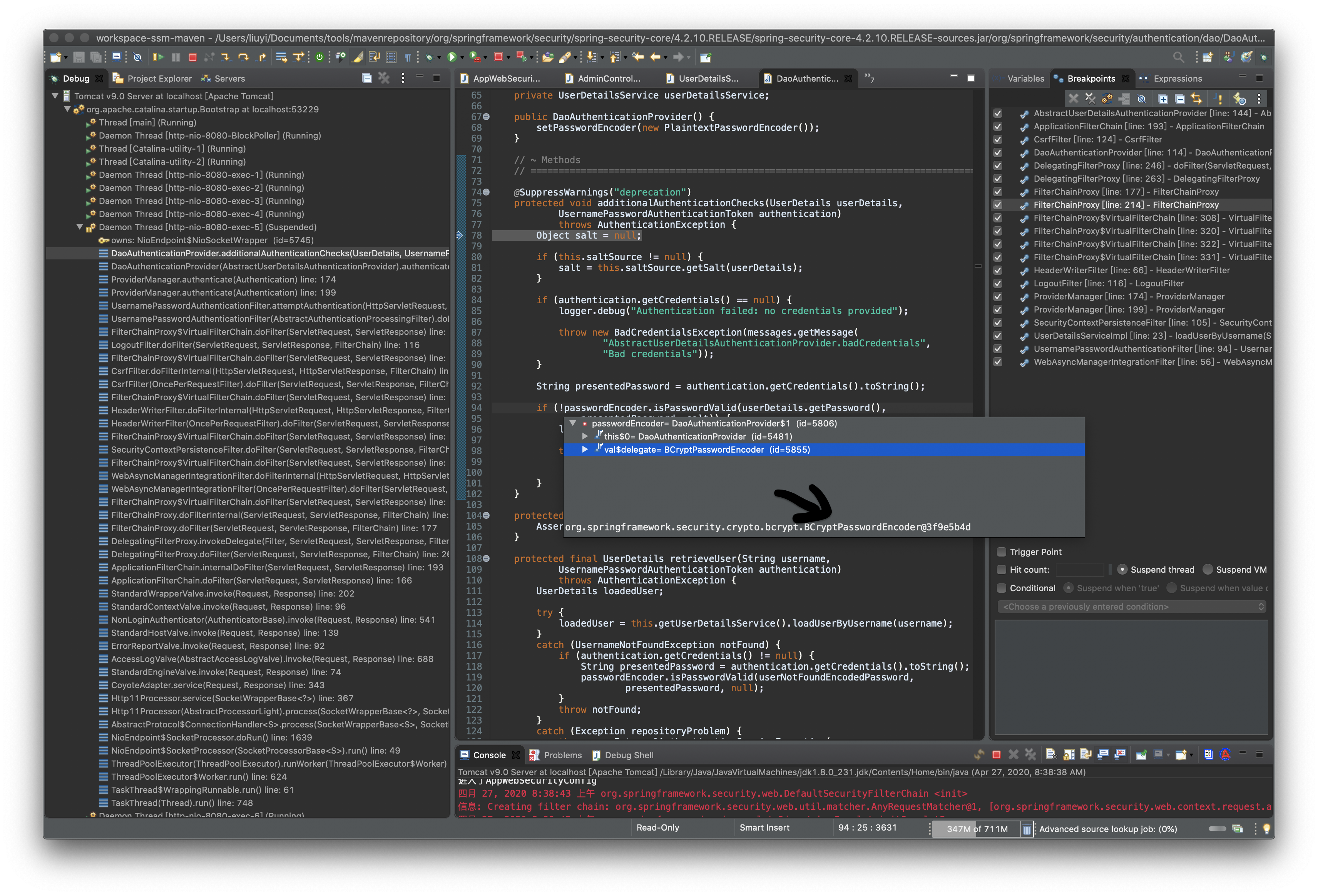Click the Skip All Breakpoints icon in the Breakpoints view
This screenshot has width=1318, height=896.
[x=1142, y=99]
